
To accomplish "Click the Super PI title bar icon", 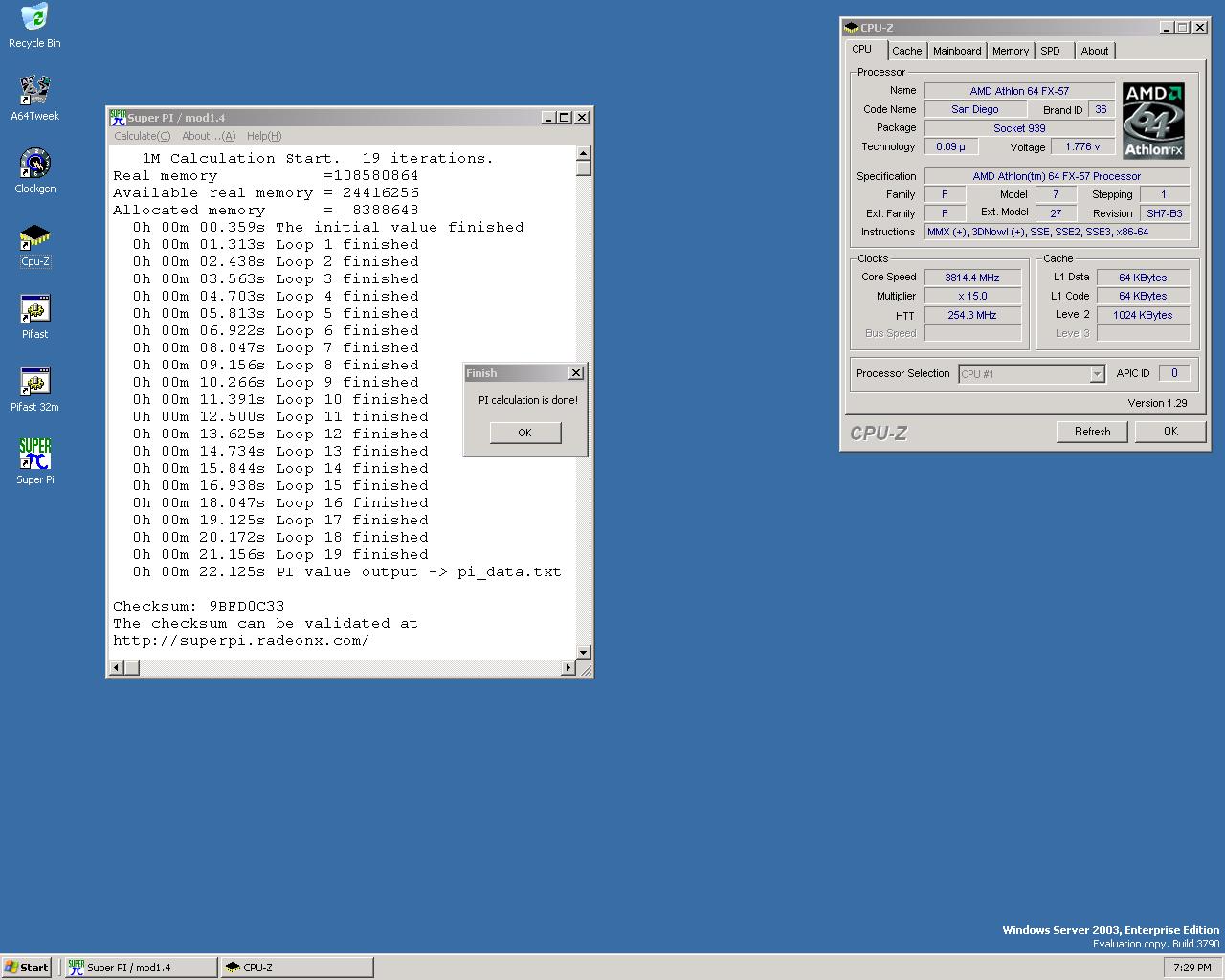I will click(118, 117).
